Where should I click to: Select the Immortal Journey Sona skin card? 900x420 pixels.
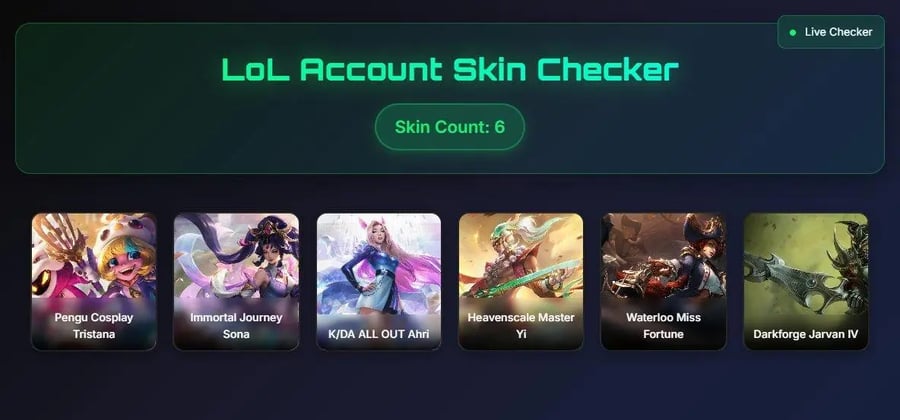tap(236, 282)
